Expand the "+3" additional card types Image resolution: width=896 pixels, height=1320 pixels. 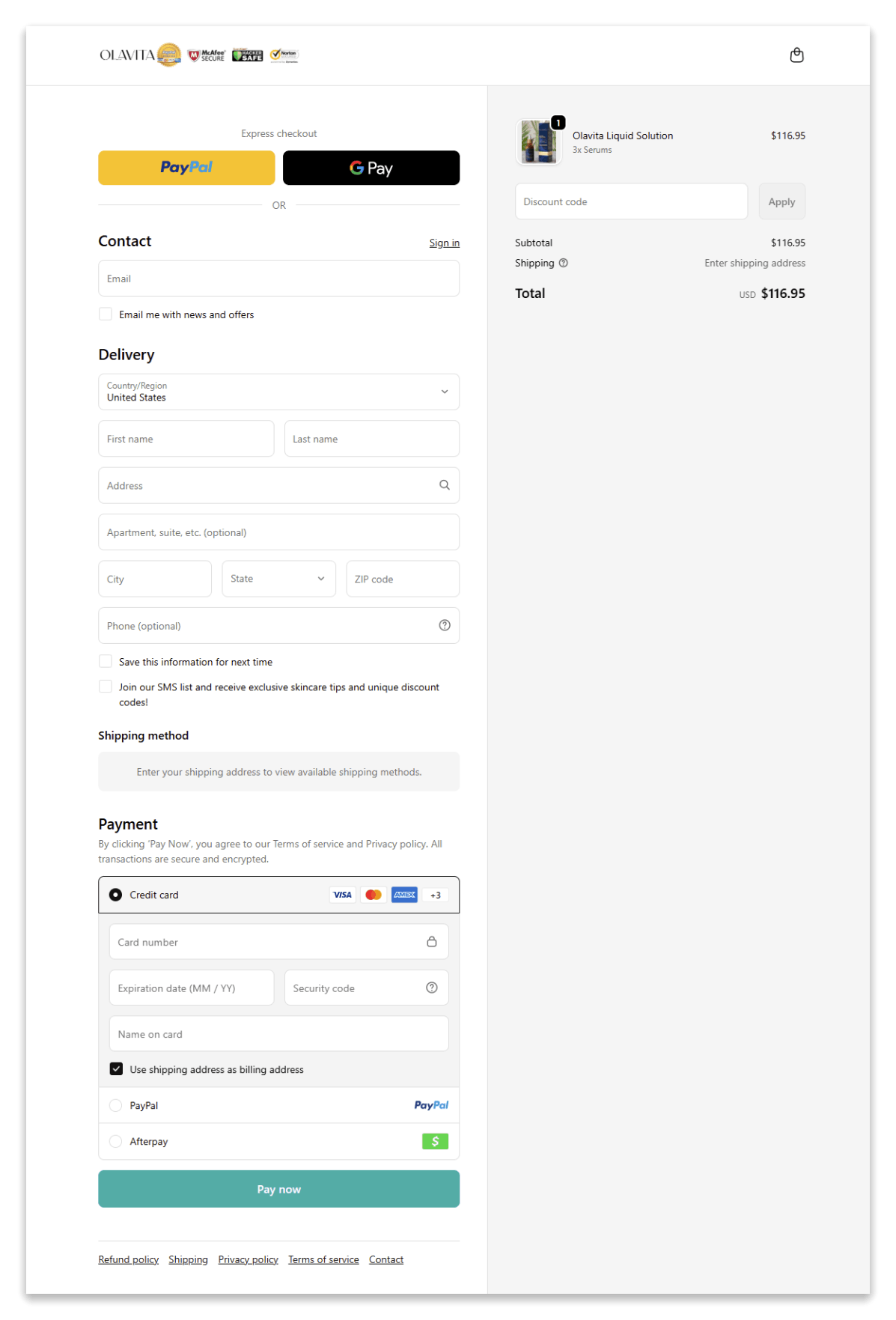coord(435,894)
